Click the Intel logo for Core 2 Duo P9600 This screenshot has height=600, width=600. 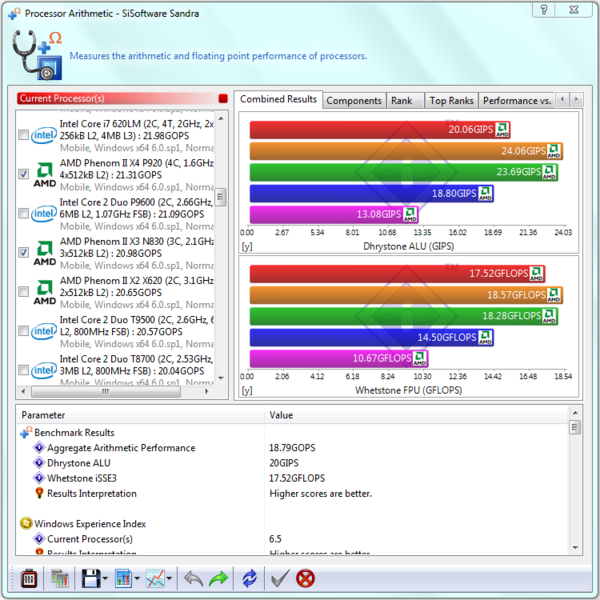pyautogui.click(x=44, y=214)
